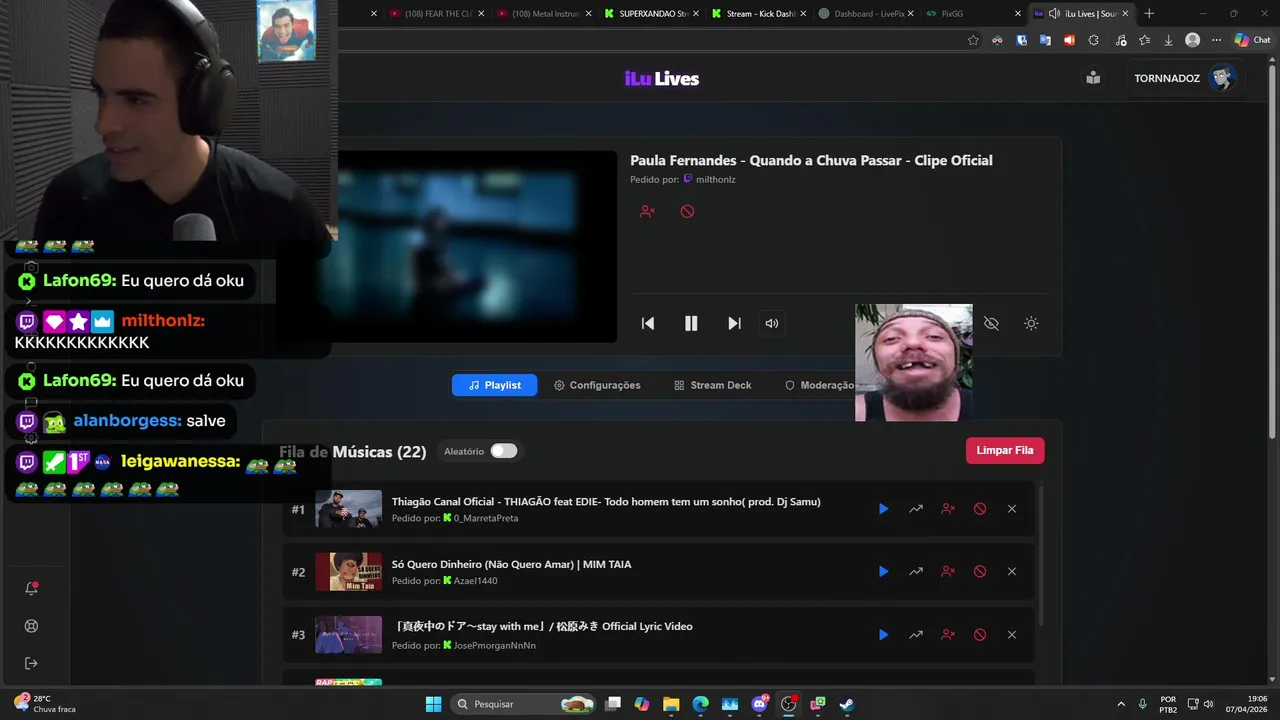1280x720 pixels.
Task: Ban the currently playing song
Action: coord(687,211)
